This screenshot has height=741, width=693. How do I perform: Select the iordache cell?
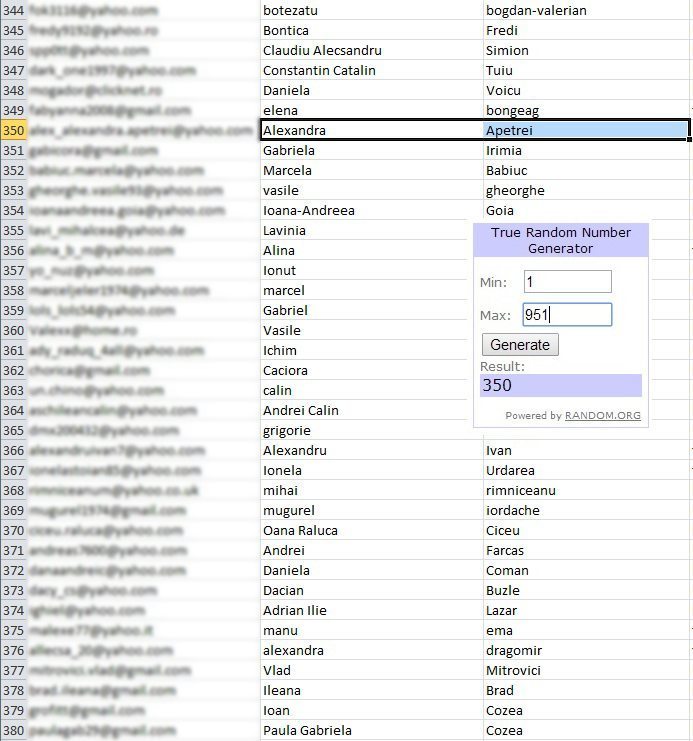coord(586,510)
